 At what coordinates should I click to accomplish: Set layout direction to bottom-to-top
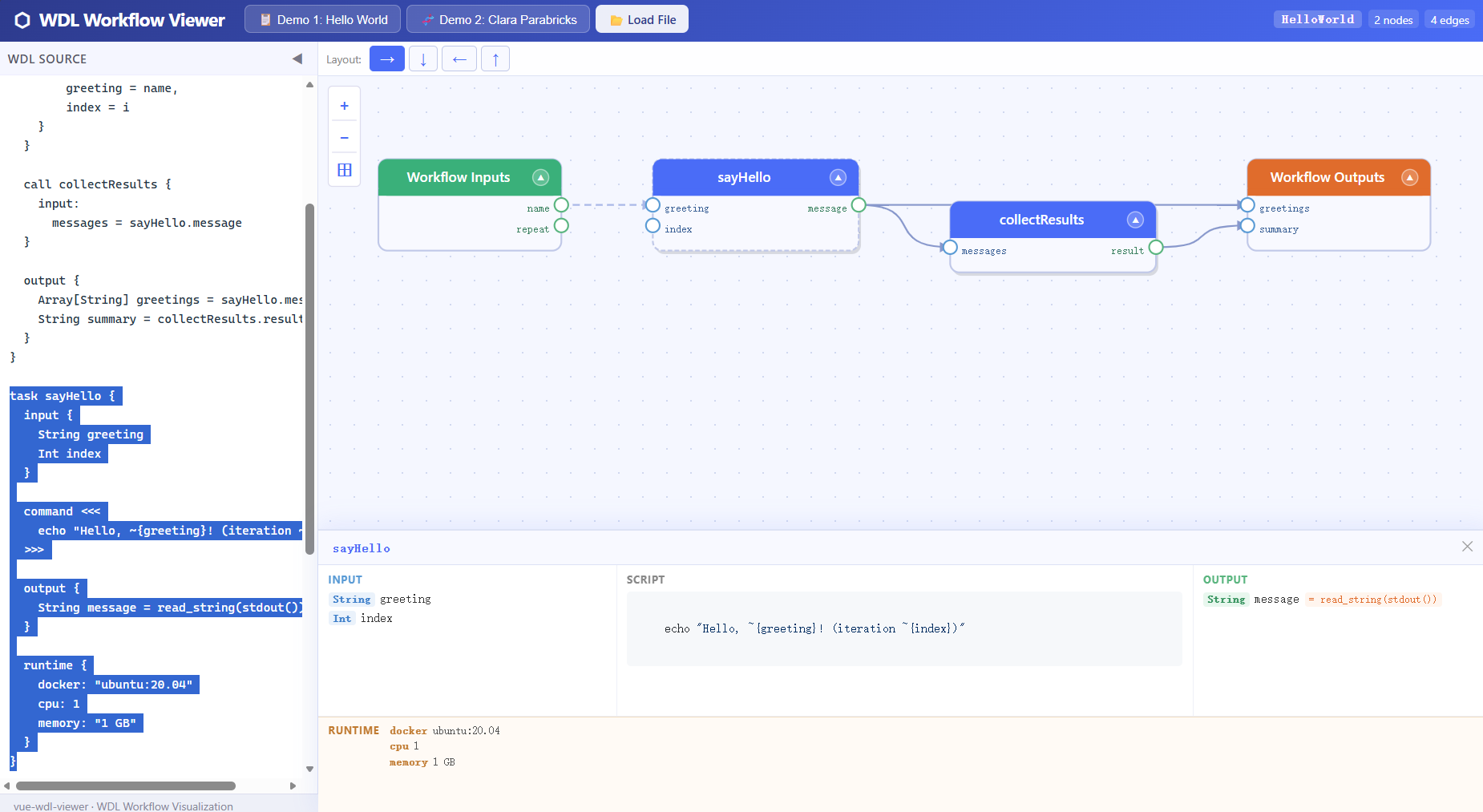pyautogui.click(x=495, y=59)
